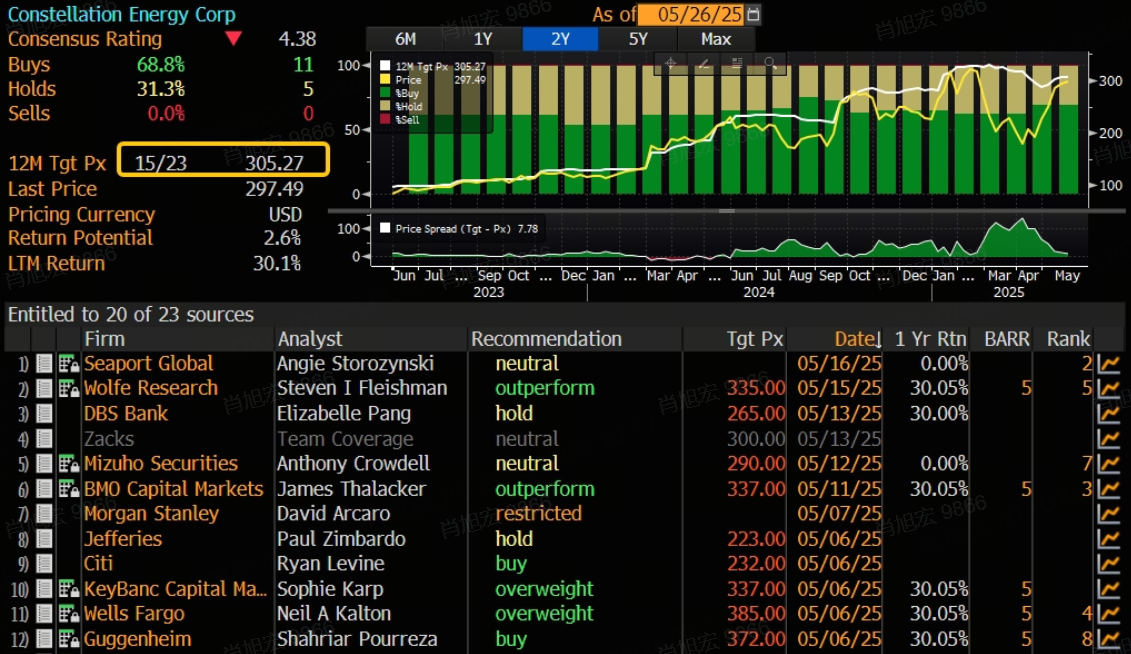Toggle the %Hold series in chart legend
Screen dimensions: 1131x654
click(386, 106)
